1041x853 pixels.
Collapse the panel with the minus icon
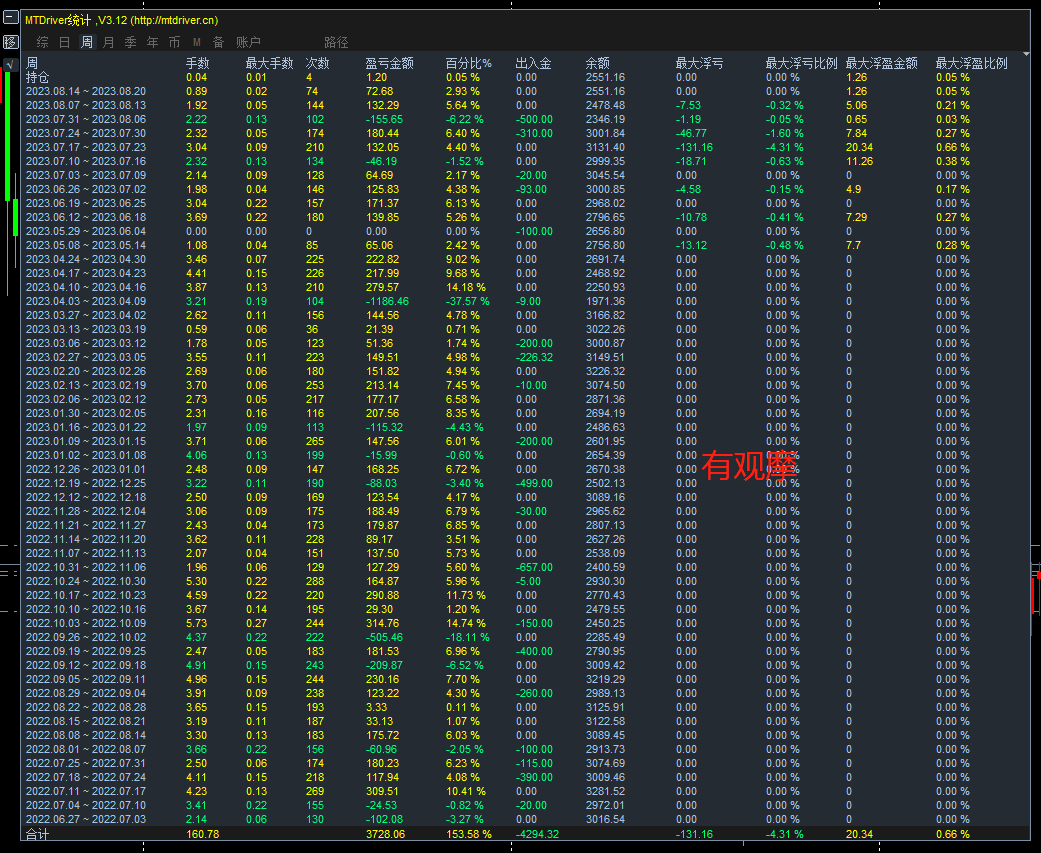11,17
